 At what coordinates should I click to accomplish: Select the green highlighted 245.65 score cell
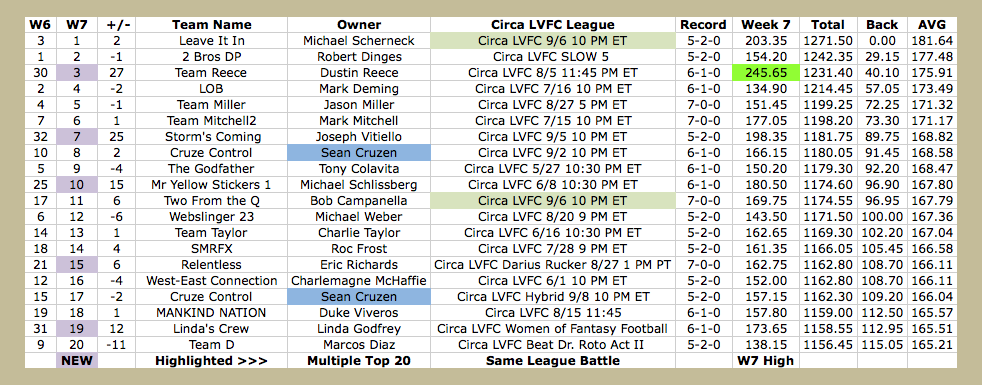coord(765,73)
